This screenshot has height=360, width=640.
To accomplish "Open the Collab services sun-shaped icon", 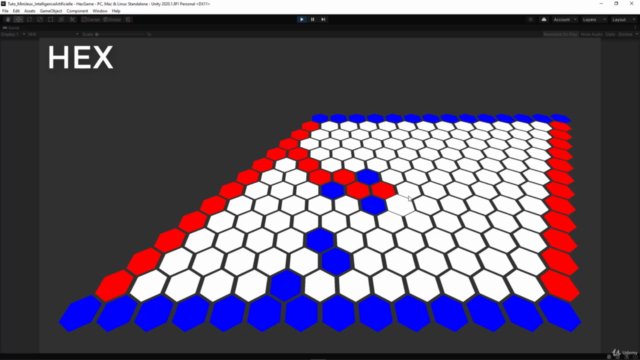I will [531, 20].
